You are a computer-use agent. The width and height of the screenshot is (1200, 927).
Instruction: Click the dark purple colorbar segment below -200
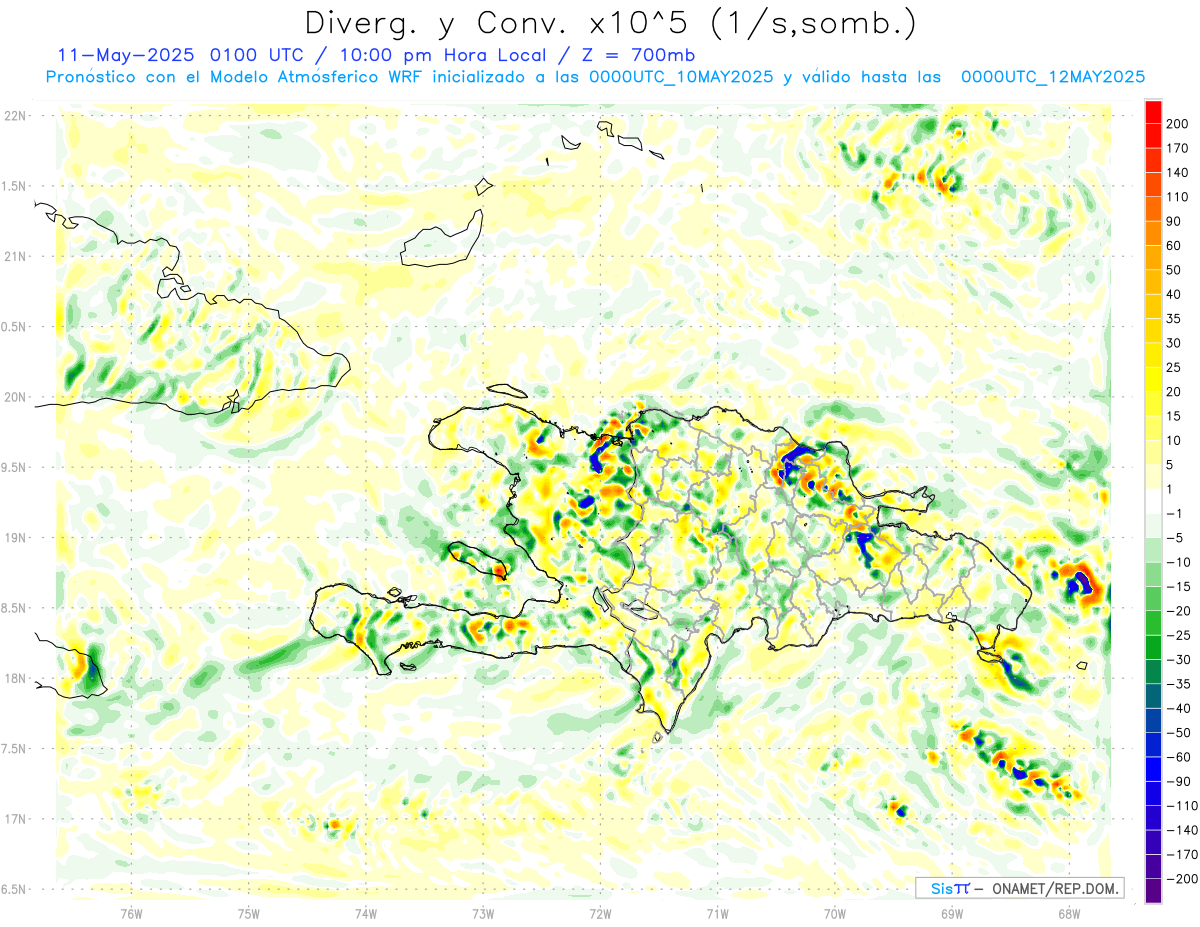click(x=1153, y=891)
